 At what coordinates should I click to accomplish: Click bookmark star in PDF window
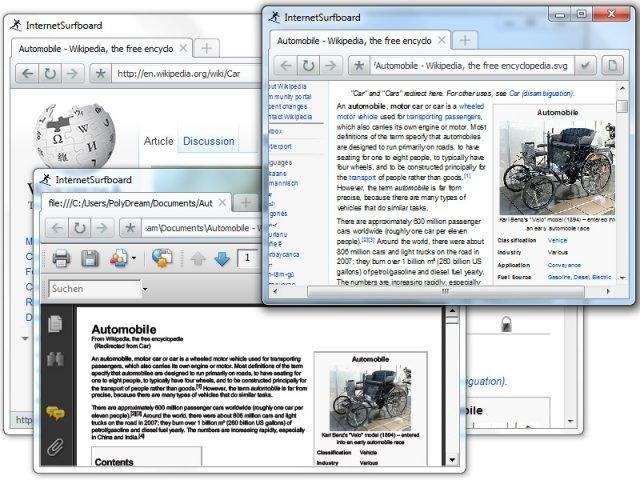(130, 228)
